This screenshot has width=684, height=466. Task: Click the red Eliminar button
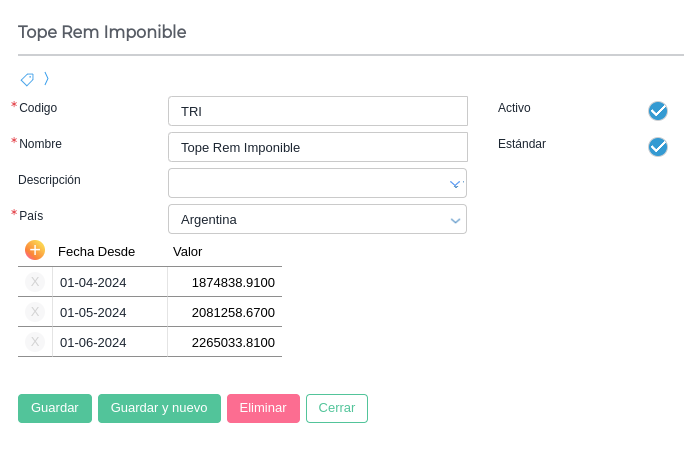[x=263, y=408]
